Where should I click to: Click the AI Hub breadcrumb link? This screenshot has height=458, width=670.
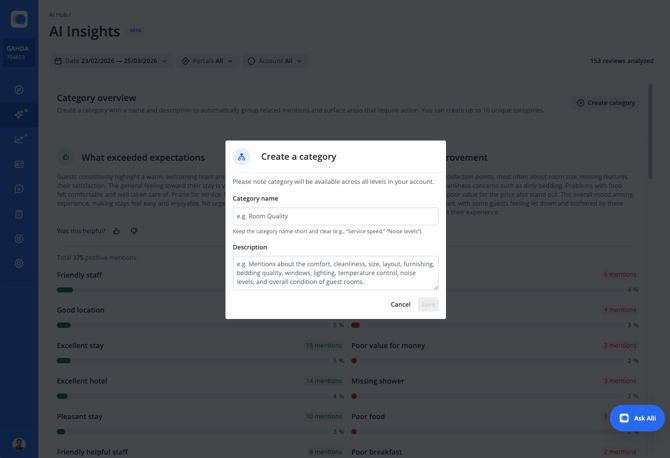click(x=59, y=15)
